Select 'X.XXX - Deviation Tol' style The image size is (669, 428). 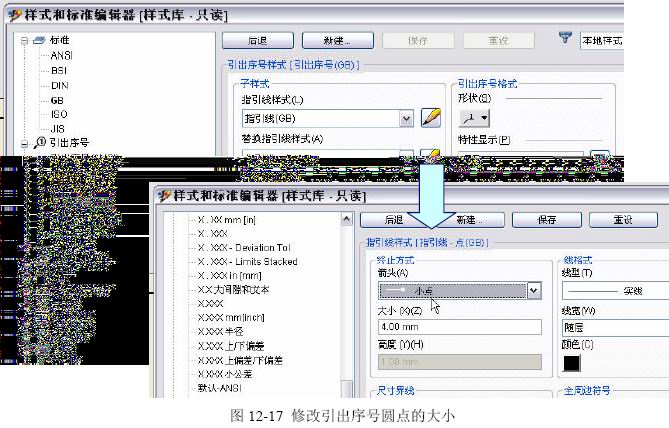click(244, 247)
